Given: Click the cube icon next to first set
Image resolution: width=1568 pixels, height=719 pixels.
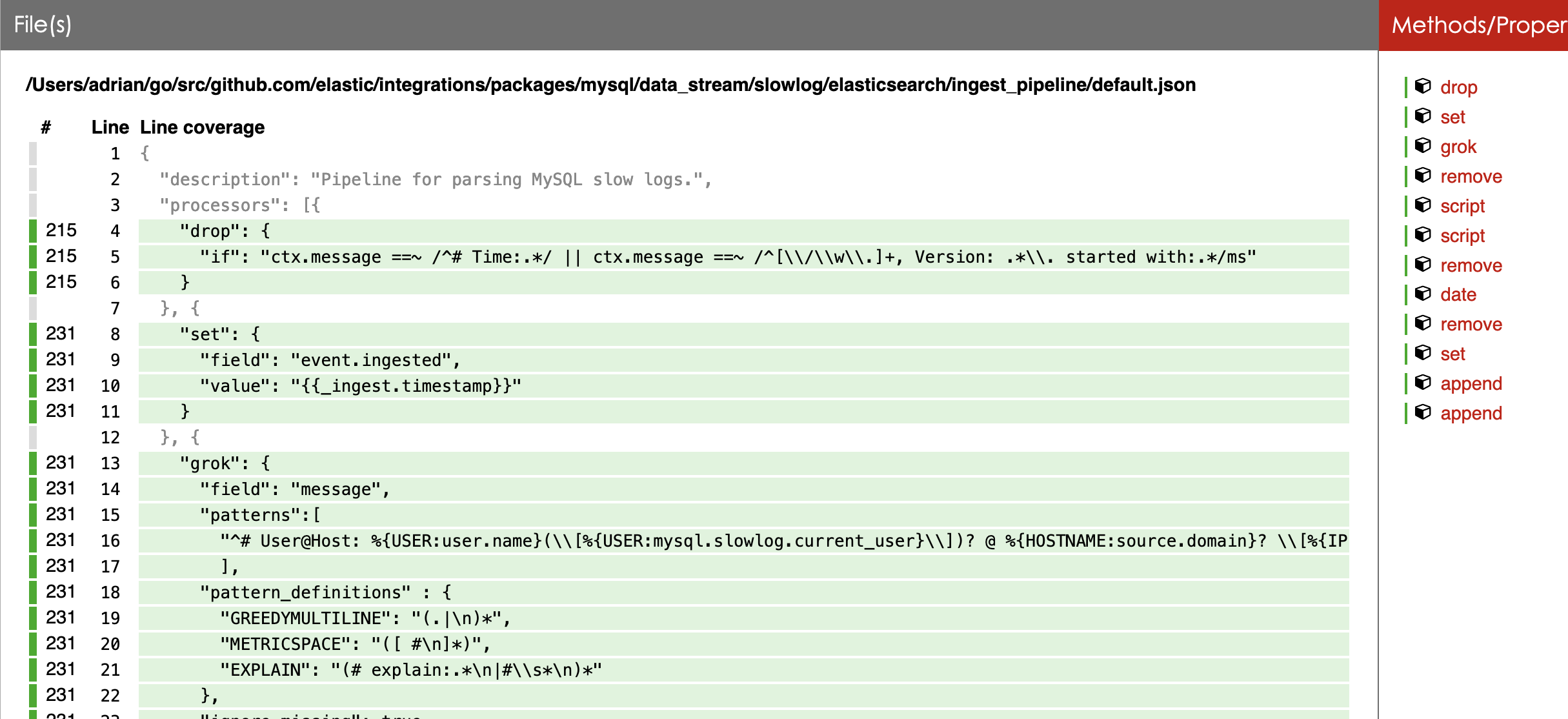Looking at the screenshot, I should pyautogui.click(x=1423, y=116).
